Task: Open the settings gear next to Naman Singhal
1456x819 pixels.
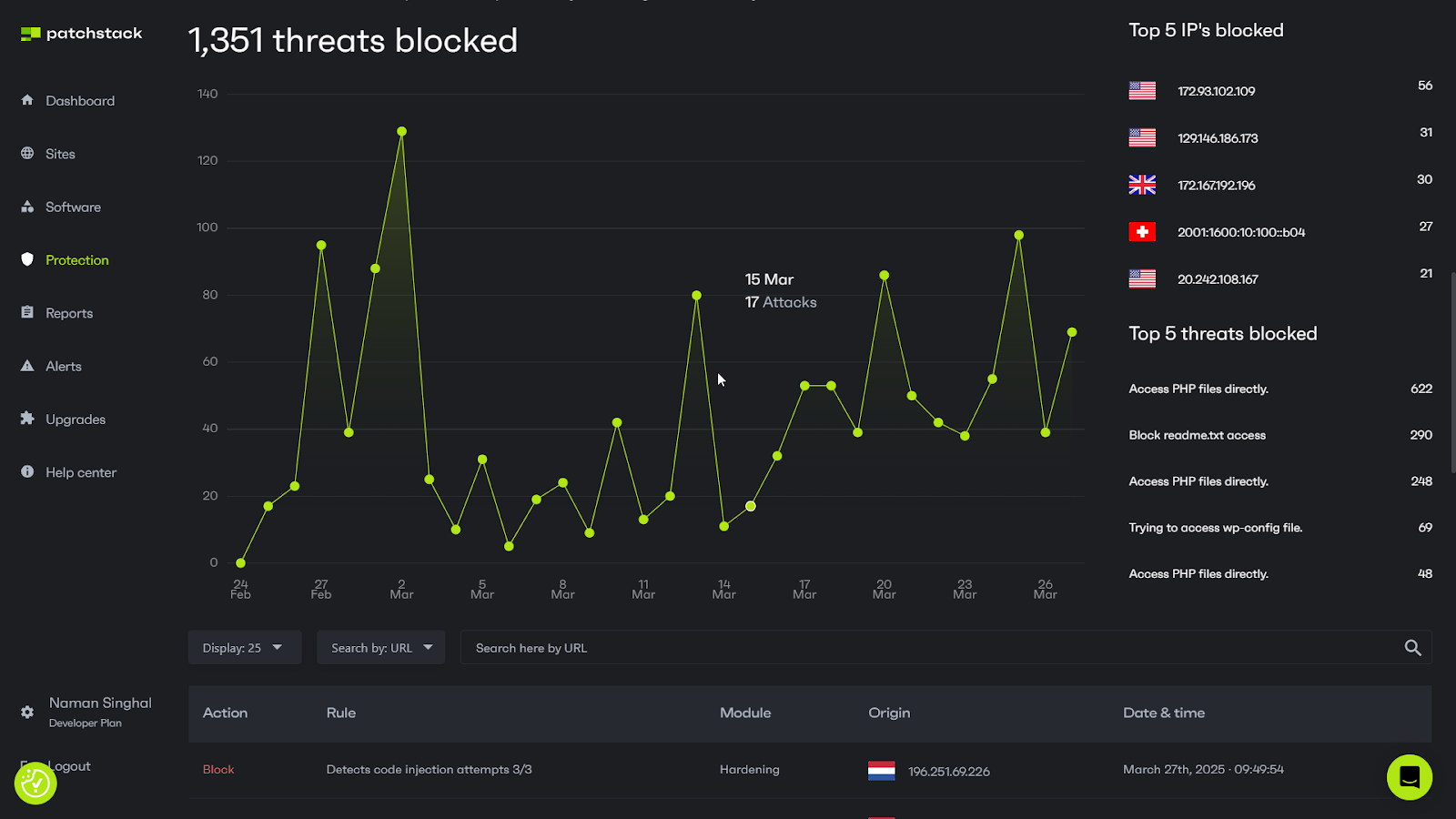Action: pos(27,712)
